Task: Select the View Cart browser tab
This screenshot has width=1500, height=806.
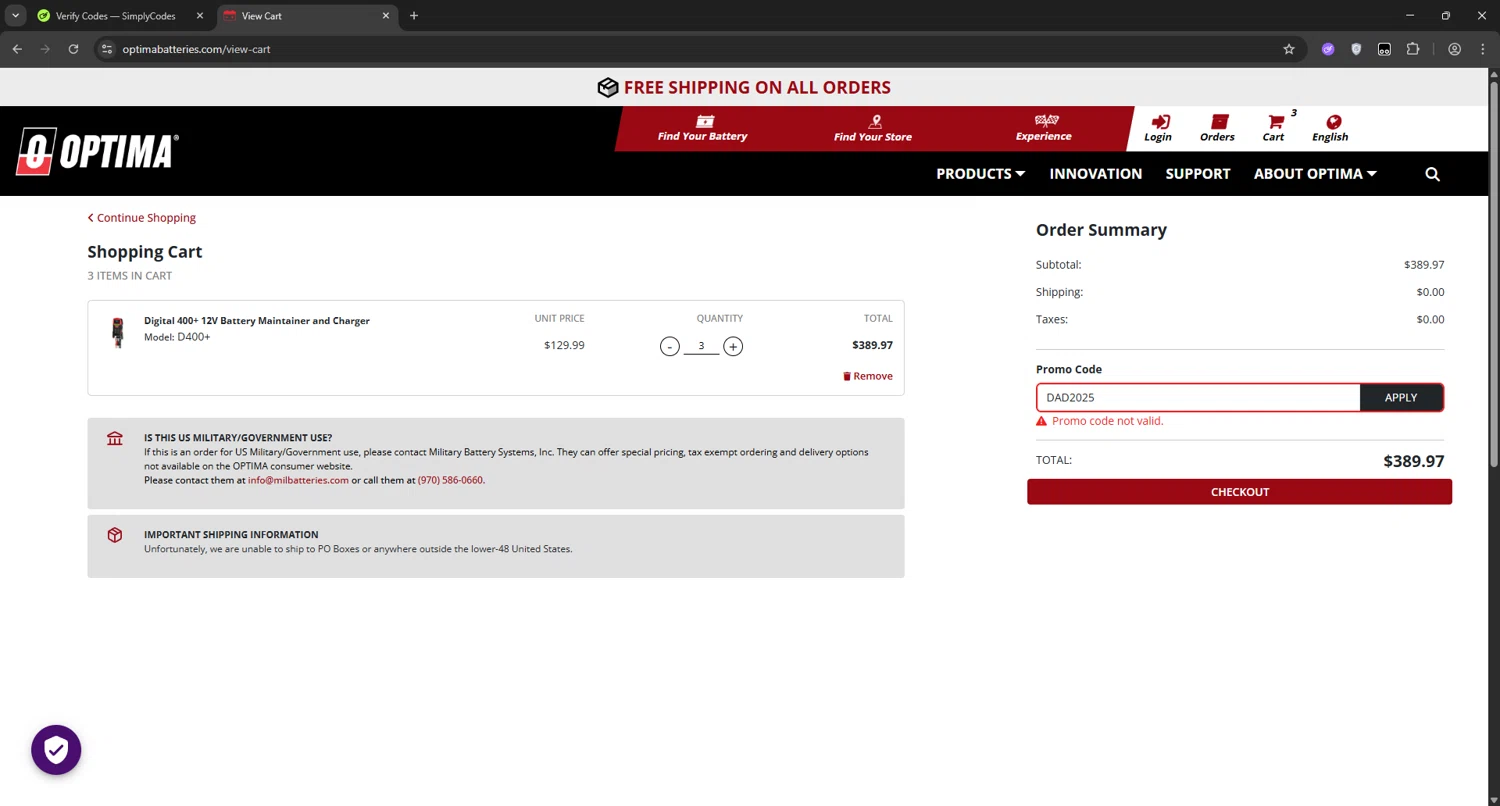Action: point(306,16)
